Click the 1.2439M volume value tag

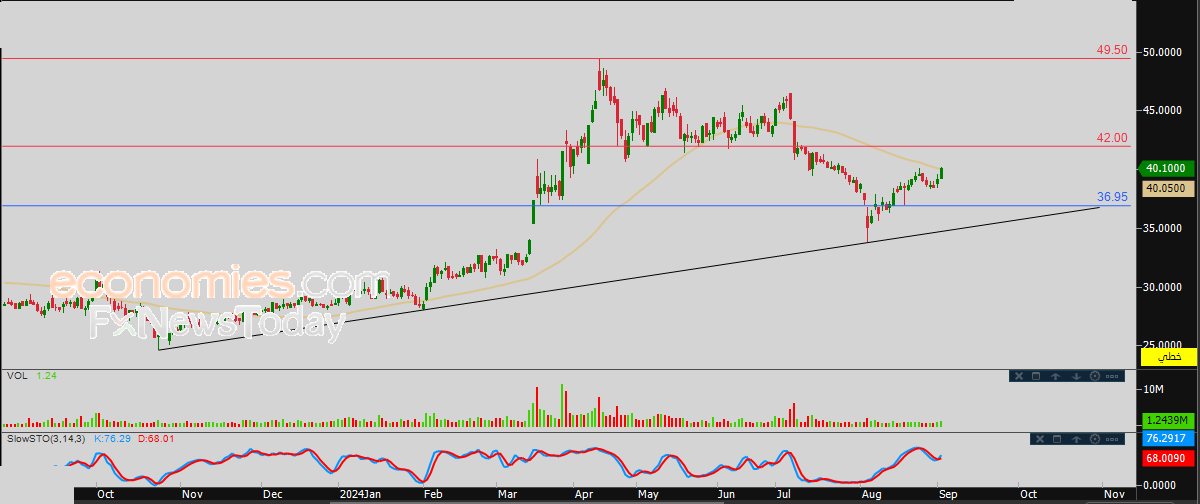click(x=1169, y=419)
